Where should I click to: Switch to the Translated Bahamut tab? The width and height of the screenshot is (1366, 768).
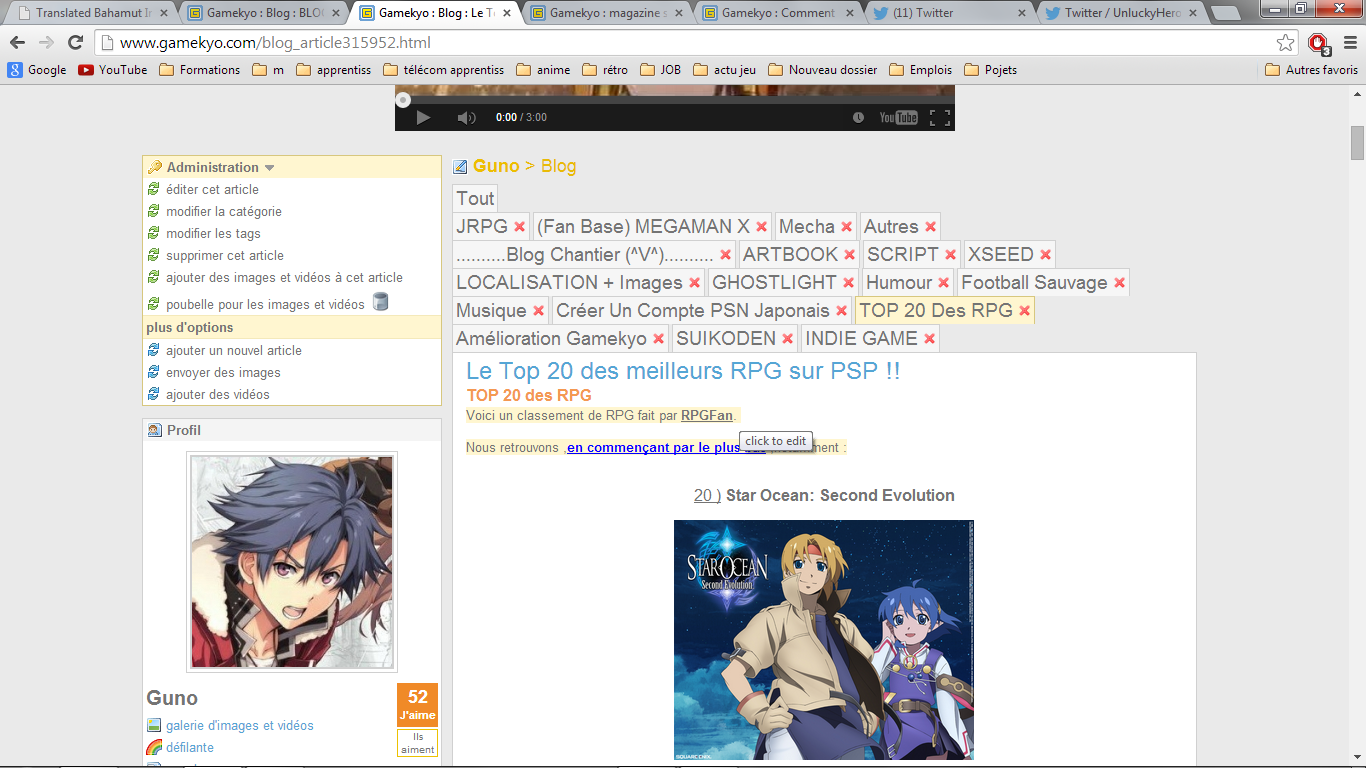(93, 13)
